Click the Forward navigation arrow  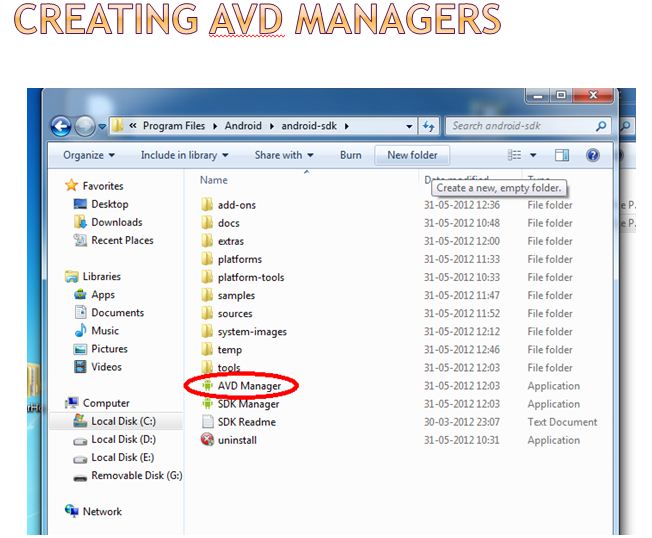(85, 126)
